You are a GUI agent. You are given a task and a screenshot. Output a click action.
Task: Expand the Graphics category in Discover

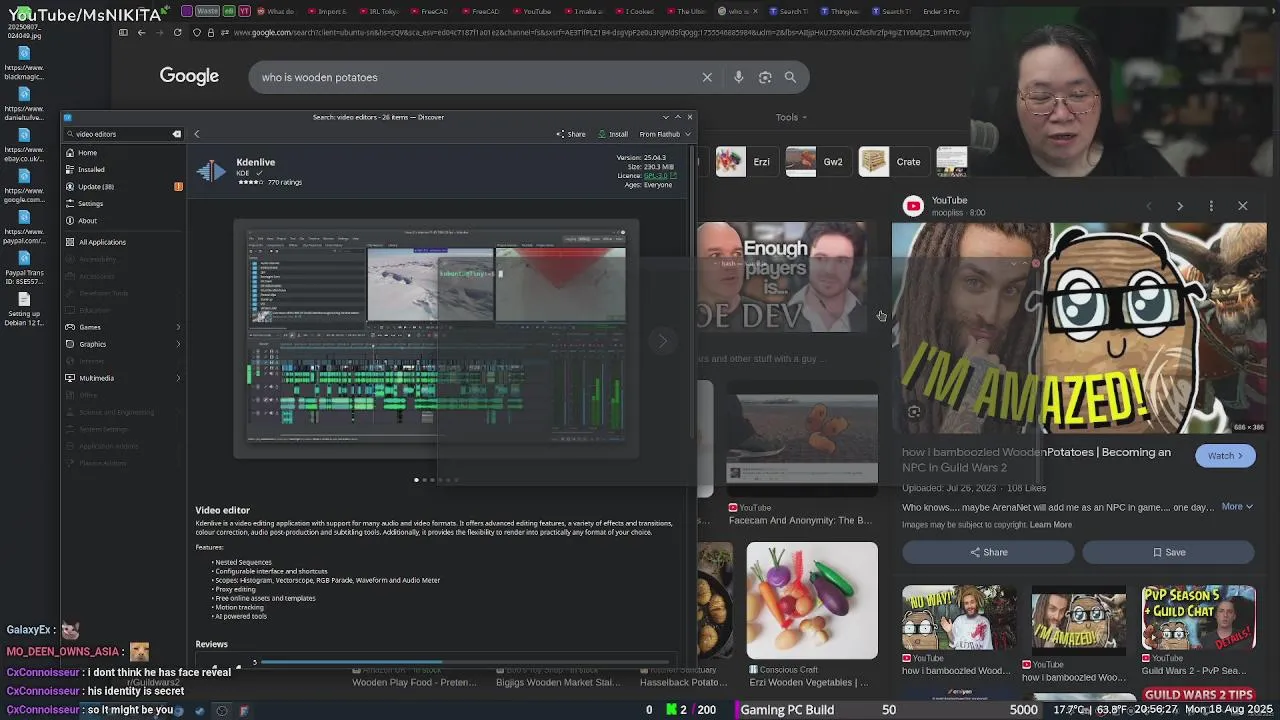coord(125,344)
